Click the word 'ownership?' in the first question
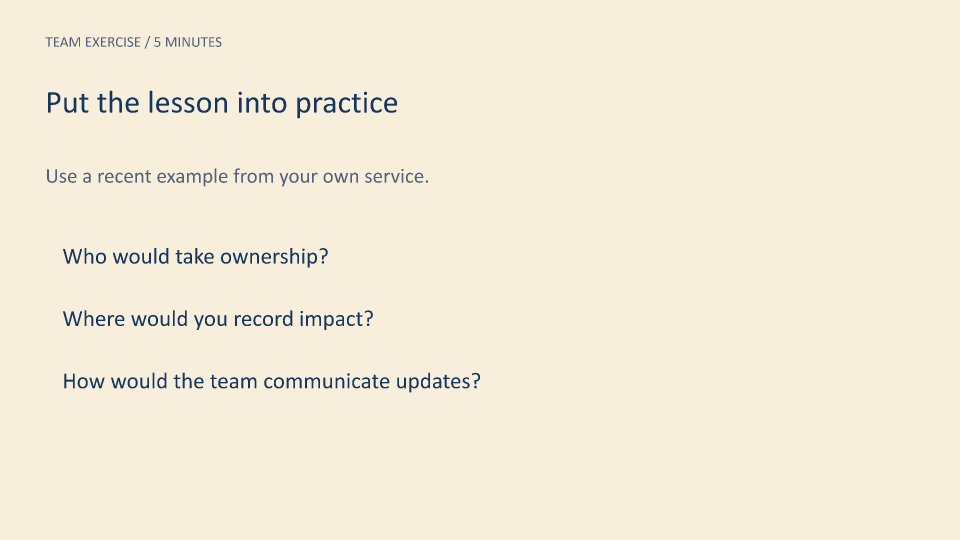 274,257
